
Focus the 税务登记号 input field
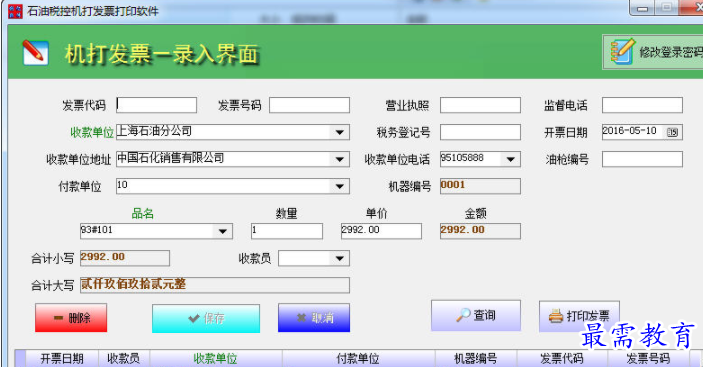pyautogui.click(x=480, y=132)
